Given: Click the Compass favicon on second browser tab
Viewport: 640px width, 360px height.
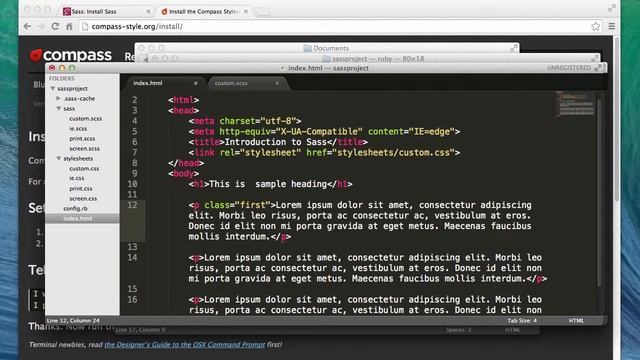Looking at the screenshot, I should tap(164, 11).
